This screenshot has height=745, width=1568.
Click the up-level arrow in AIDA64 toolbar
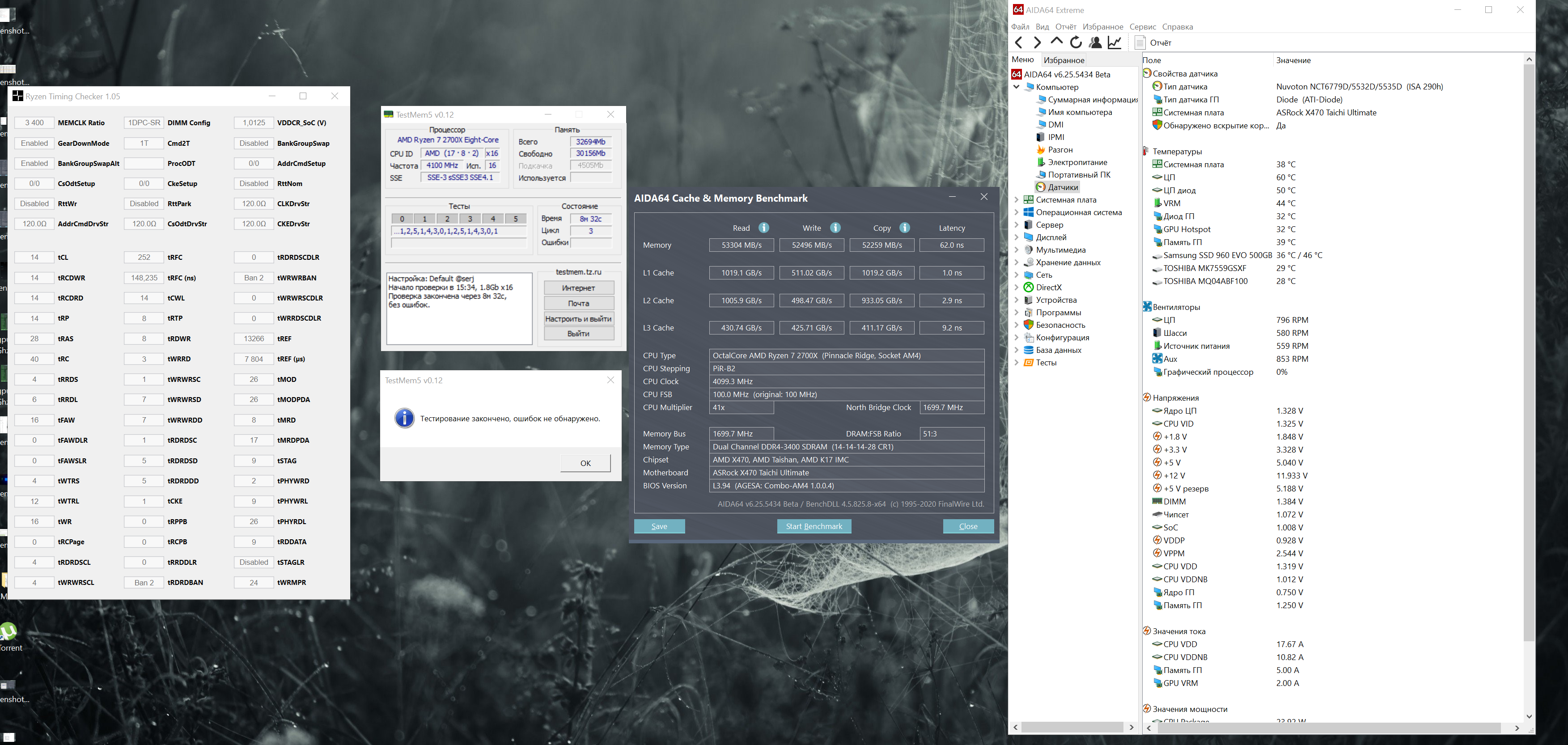coord(1057,42)
